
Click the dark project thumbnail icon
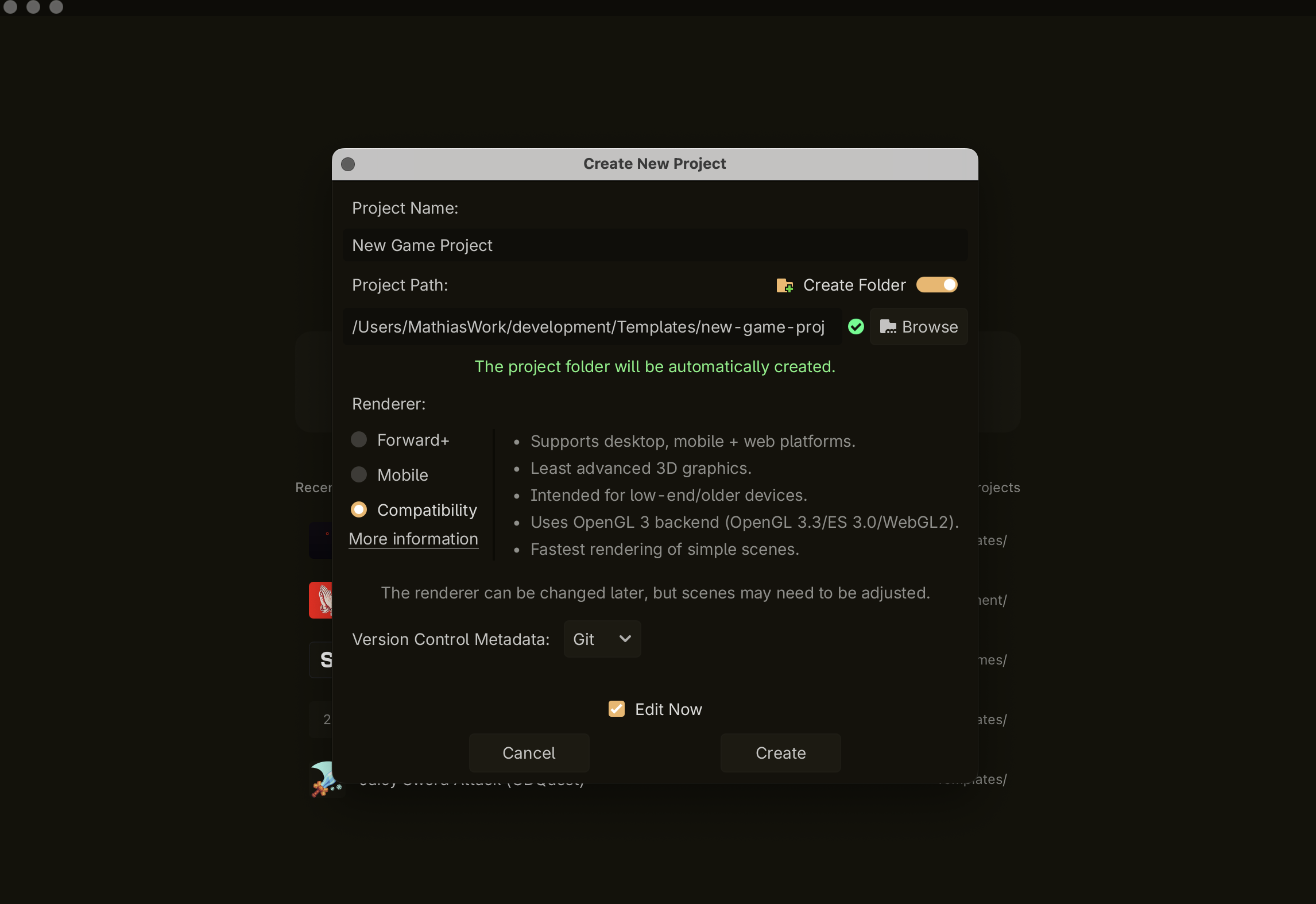tap(320, 540)
